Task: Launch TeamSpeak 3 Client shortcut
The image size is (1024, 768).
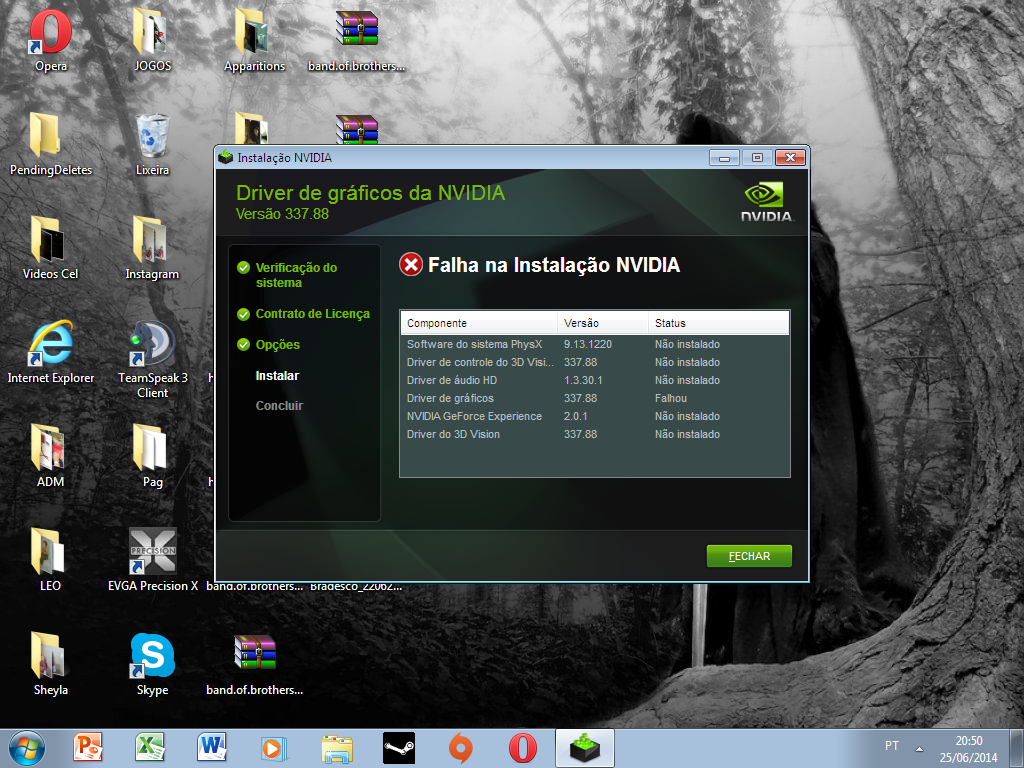Action: tap(152, 359)
